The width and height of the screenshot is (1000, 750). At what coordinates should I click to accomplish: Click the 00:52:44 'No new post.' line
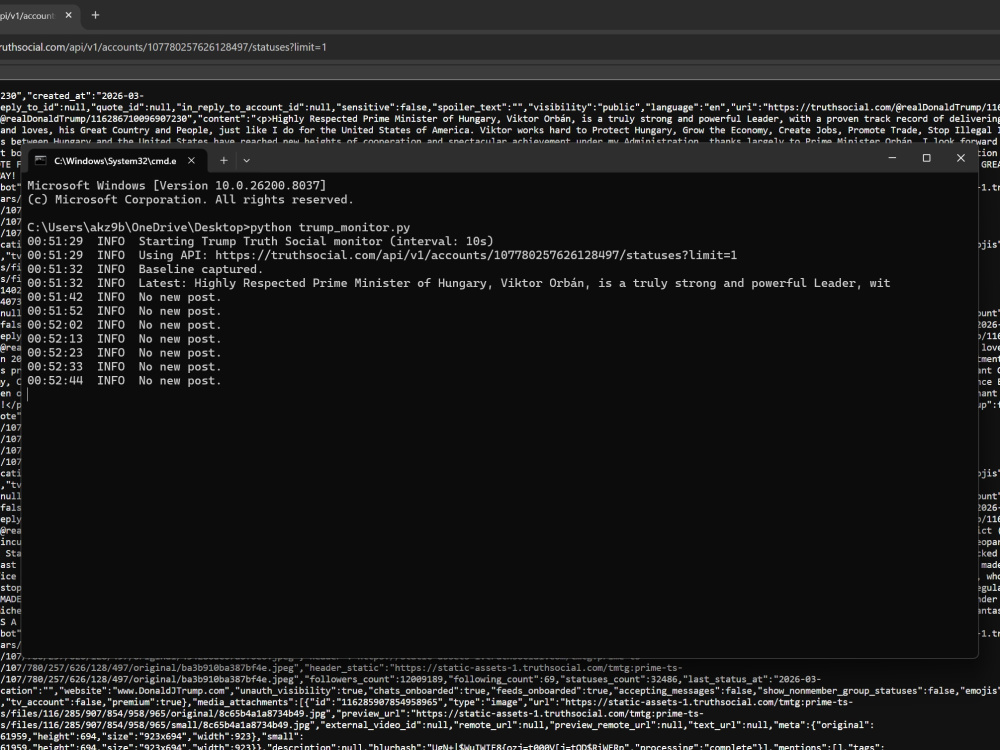(x=124, y=381)
